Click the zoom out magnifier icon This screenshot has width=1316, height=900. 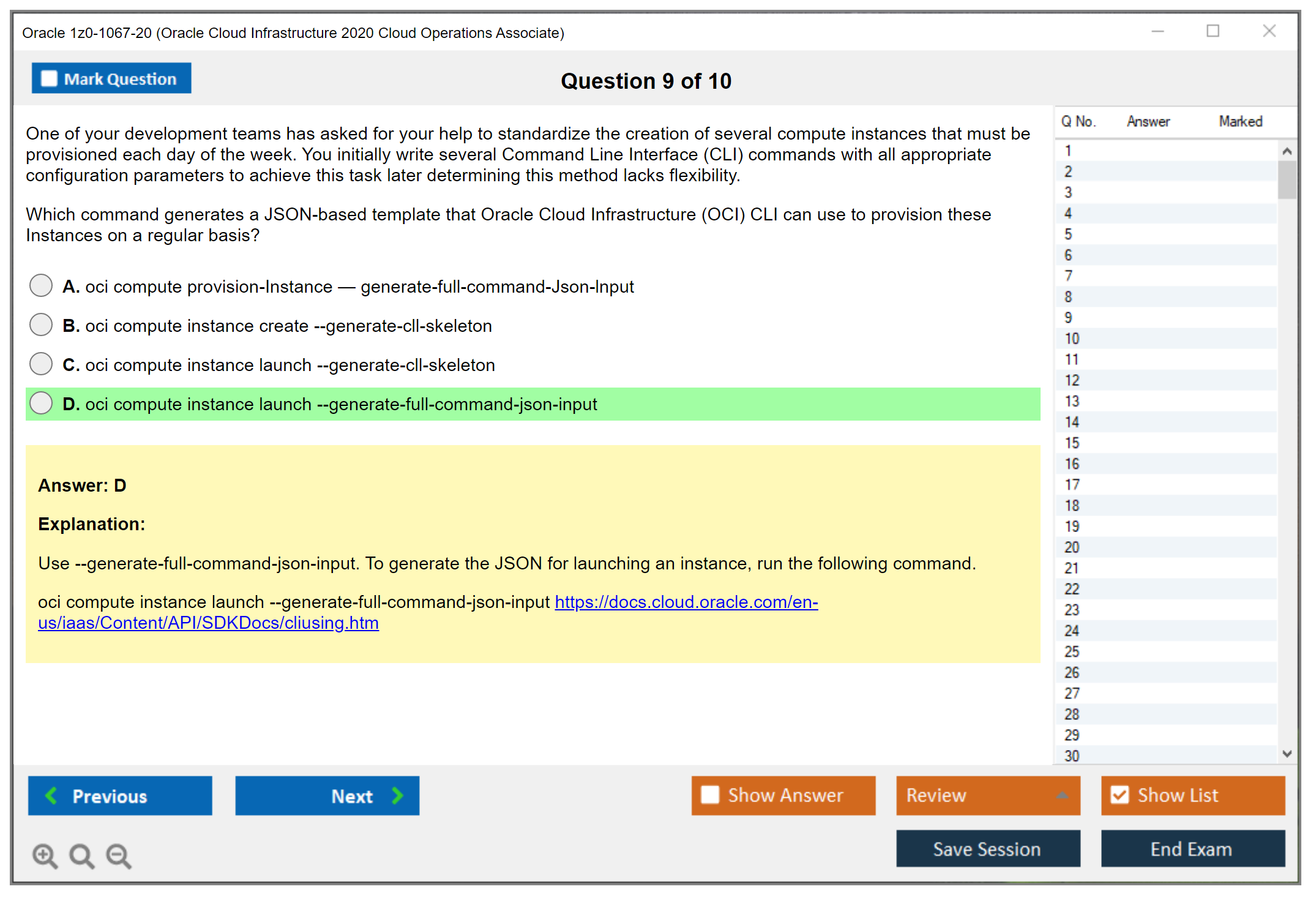118,855
